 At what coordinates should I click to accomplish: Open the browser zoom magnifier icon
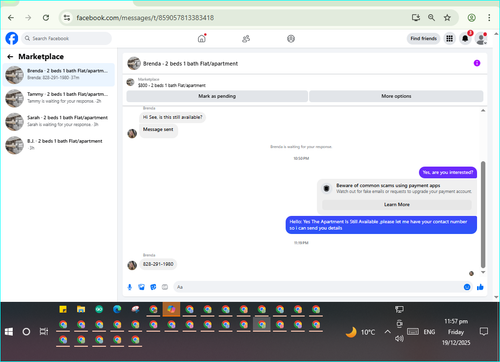[431, 18]
